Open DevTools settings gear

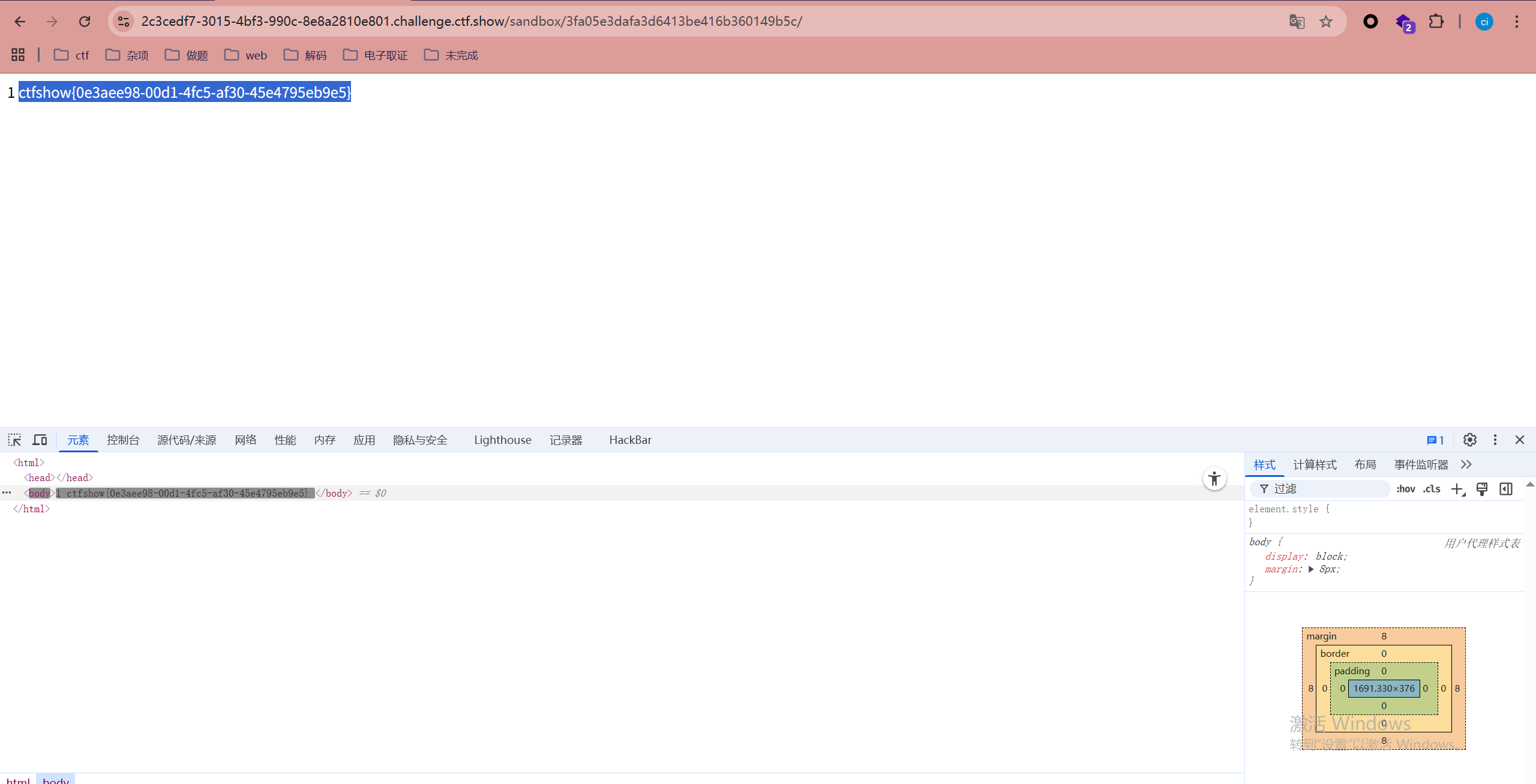coord(1469,440)
